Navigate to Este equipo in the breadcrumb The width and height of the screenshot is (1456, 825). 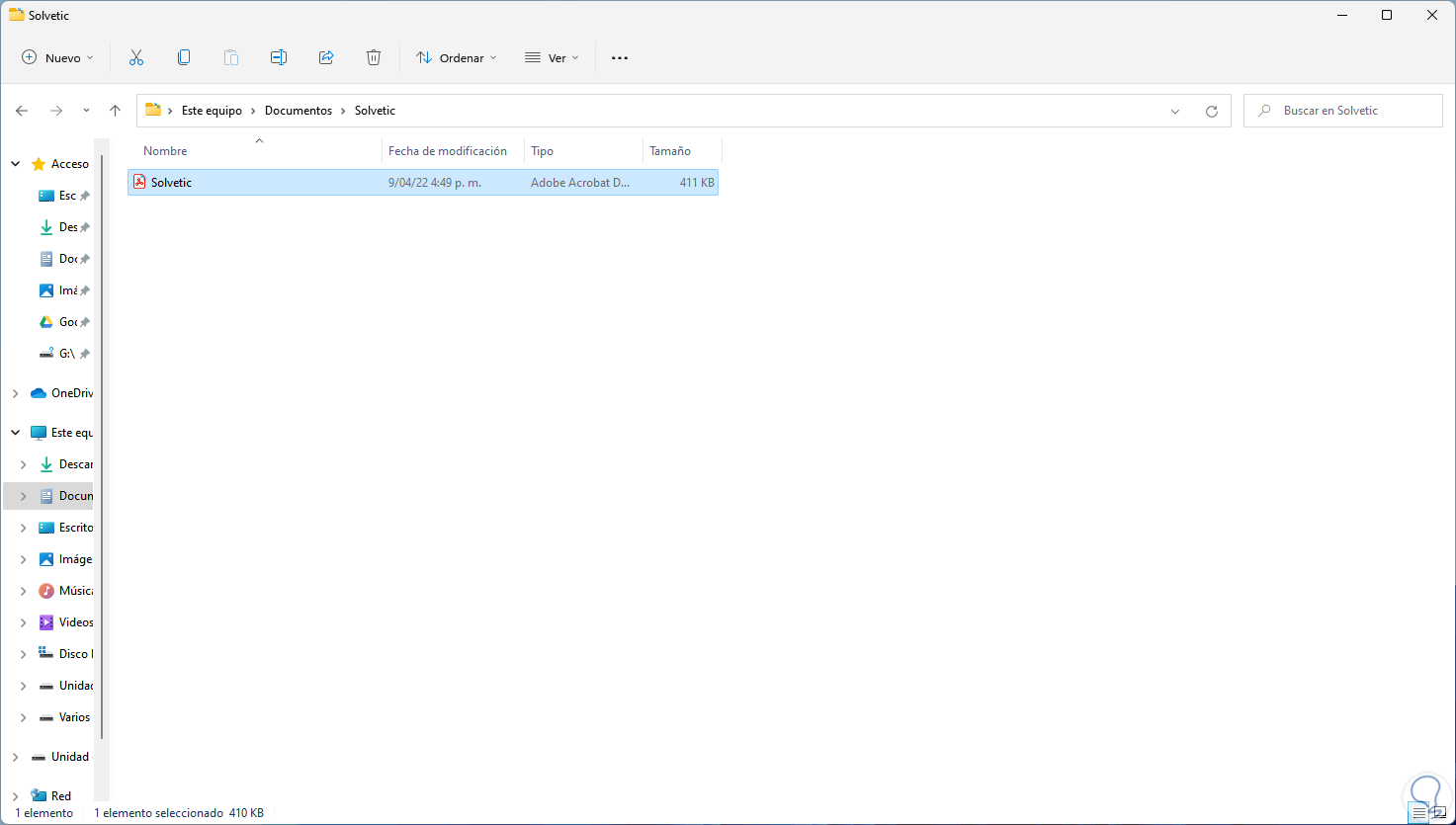(212, 111)
